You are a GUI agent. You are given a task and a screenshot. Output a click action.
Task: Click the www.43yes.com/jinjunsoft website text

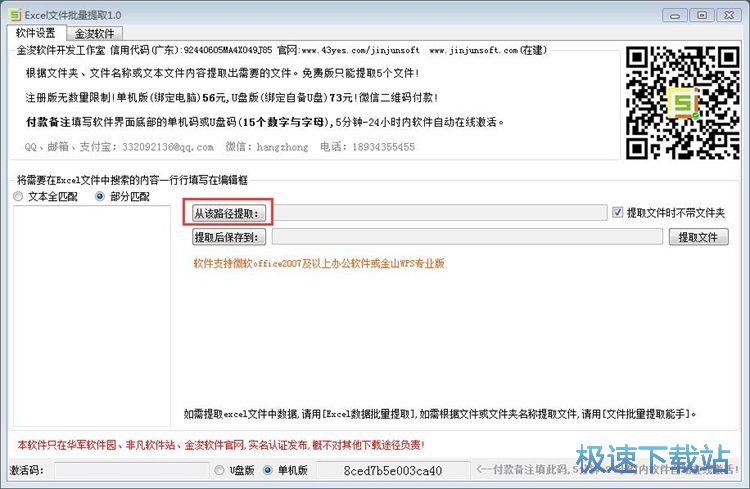(361, 50)
